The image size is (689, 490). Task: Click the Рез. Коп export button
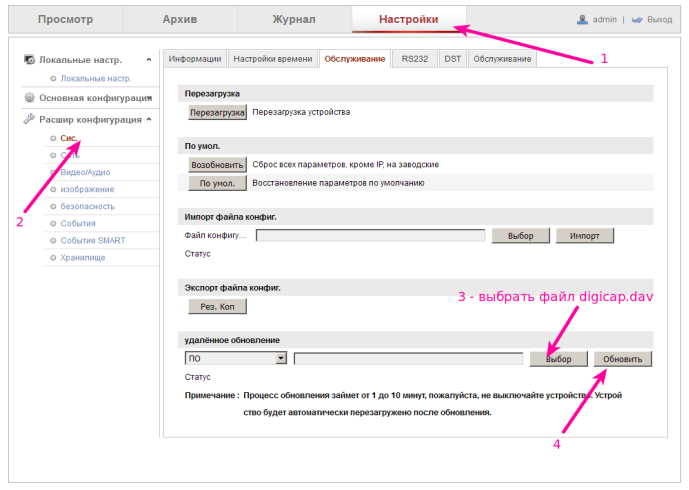217,306
